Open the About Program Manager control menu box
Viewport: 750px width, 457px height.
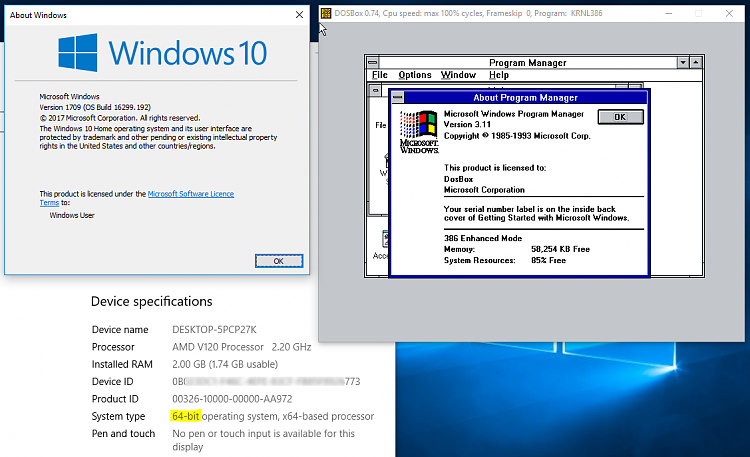[x=397, y=98]
